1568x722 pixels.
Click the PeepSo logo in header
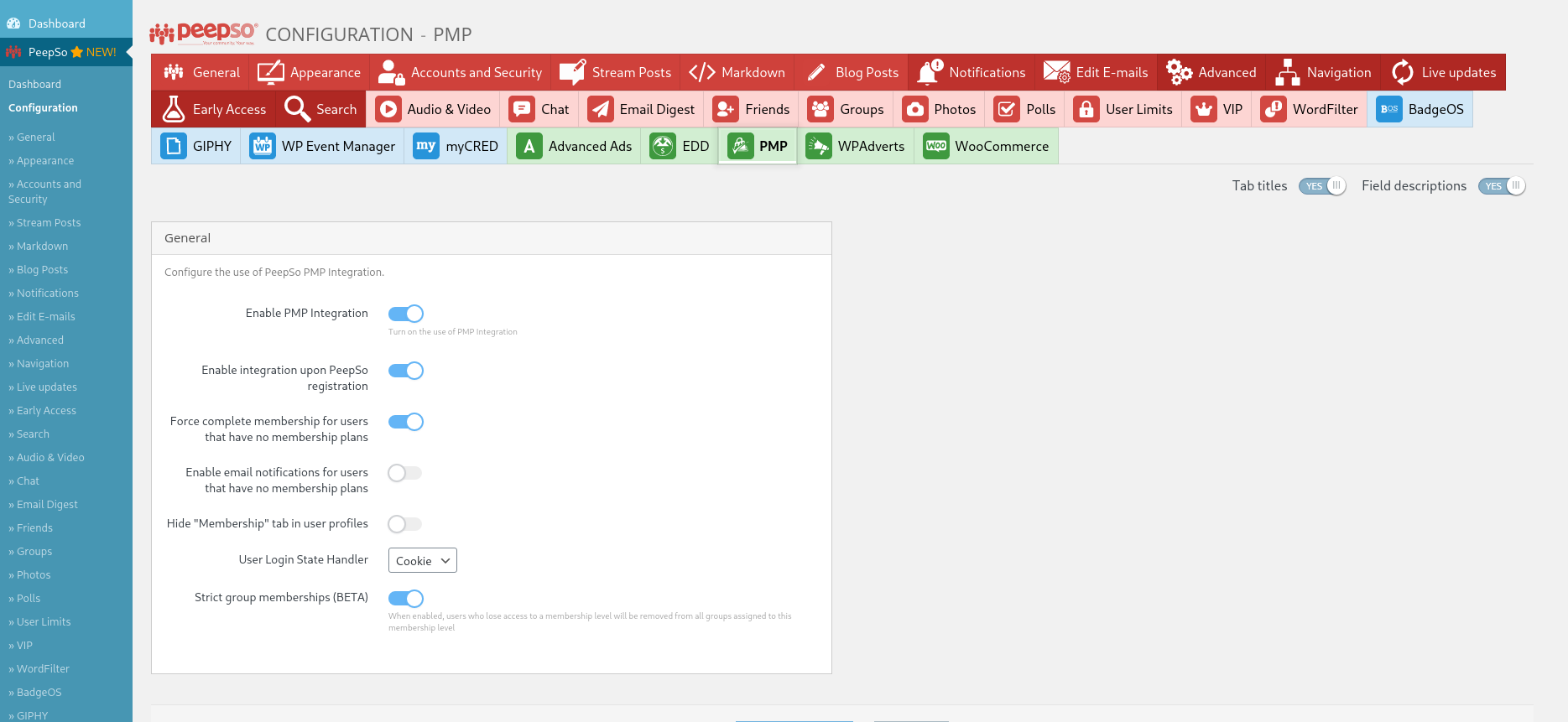[x=204, y=33]
